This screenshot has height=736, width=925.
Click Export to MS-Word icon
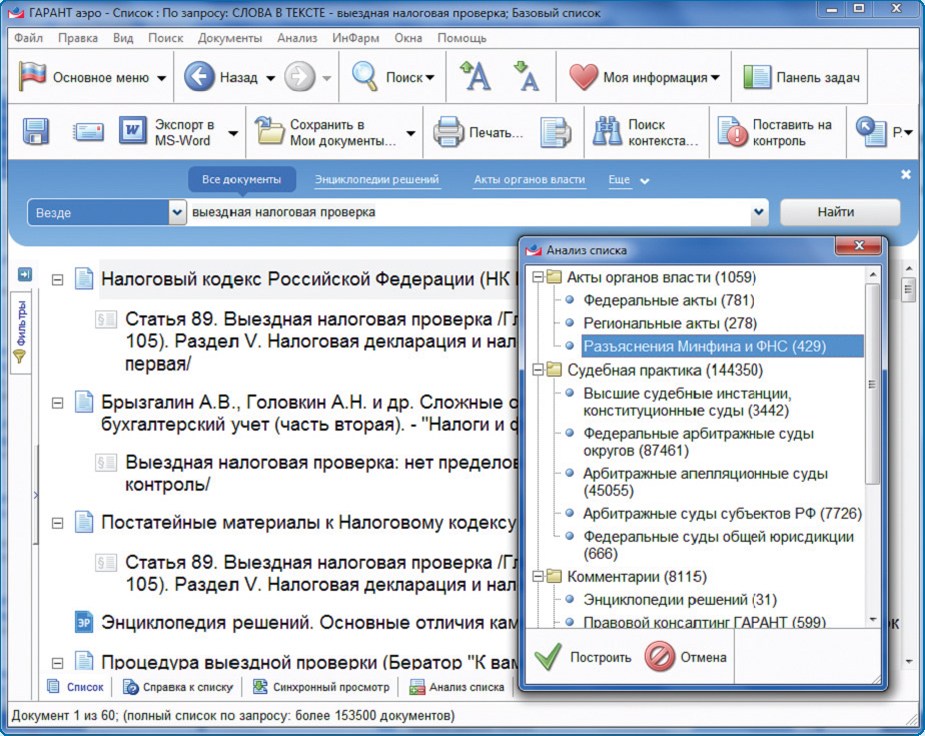point(133,132)
